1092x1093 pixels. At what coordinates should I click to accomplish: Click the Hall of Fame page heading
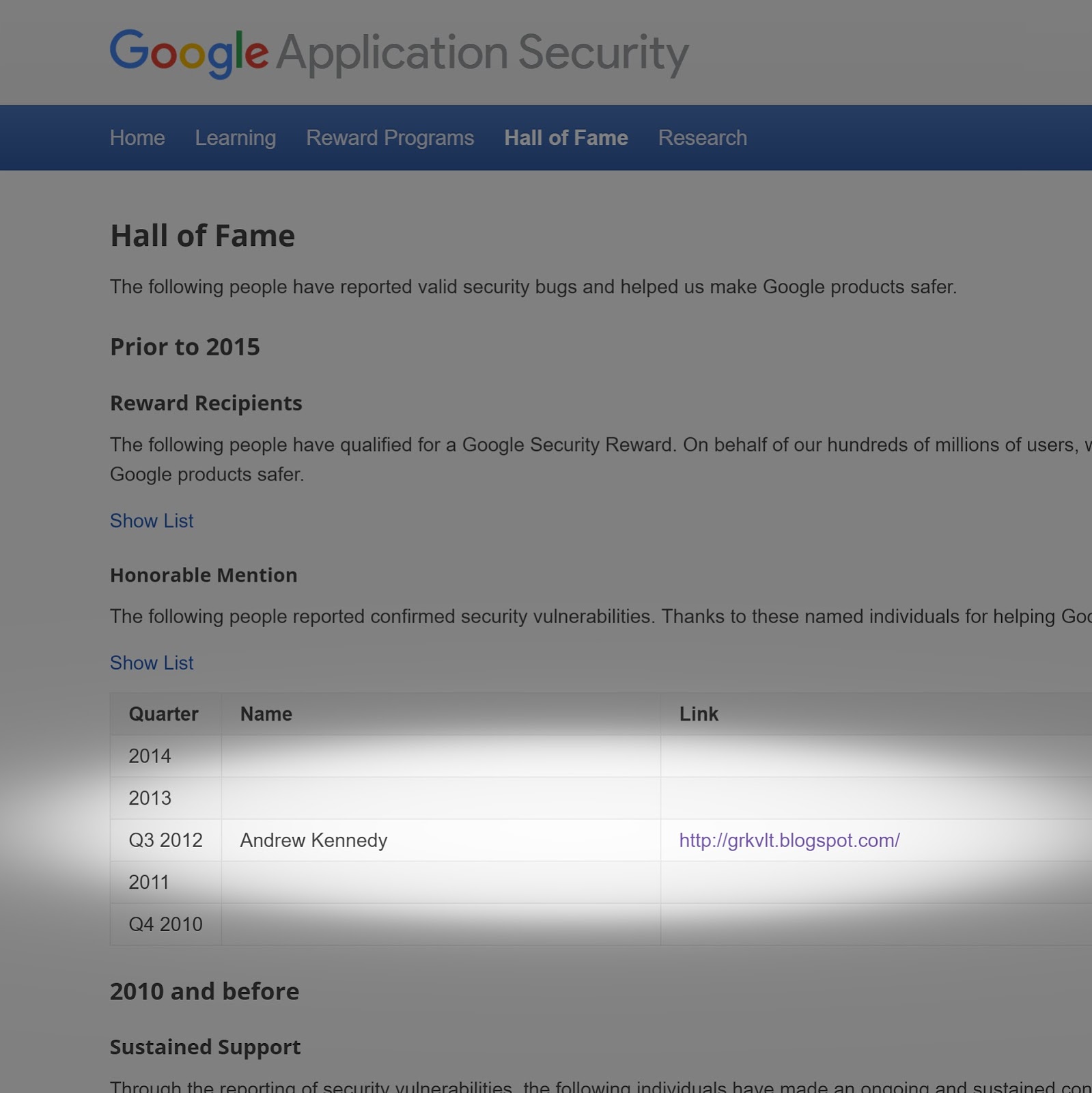point(203,236)
